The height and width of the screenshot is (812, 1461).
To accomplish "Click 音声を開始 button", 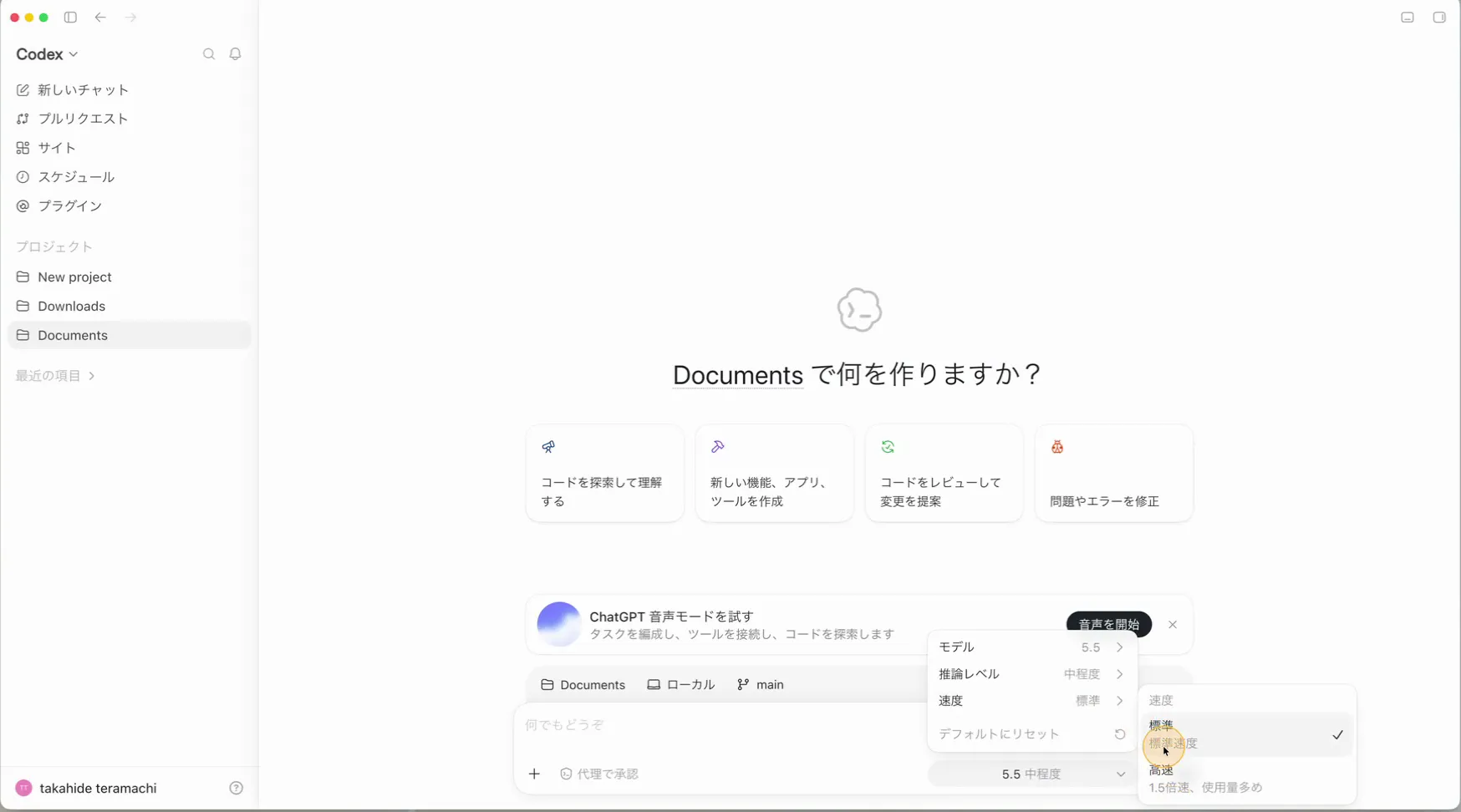I will [x=1109, y=624].
